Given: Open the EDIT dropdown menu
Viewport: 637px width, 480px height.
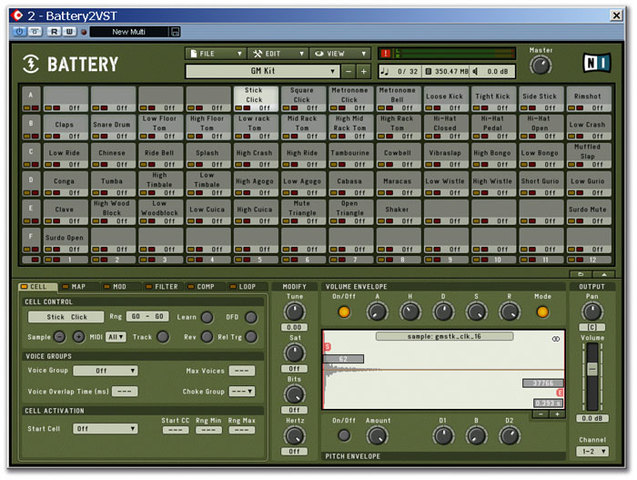Looking at the screenshot, I should [278, 54].
